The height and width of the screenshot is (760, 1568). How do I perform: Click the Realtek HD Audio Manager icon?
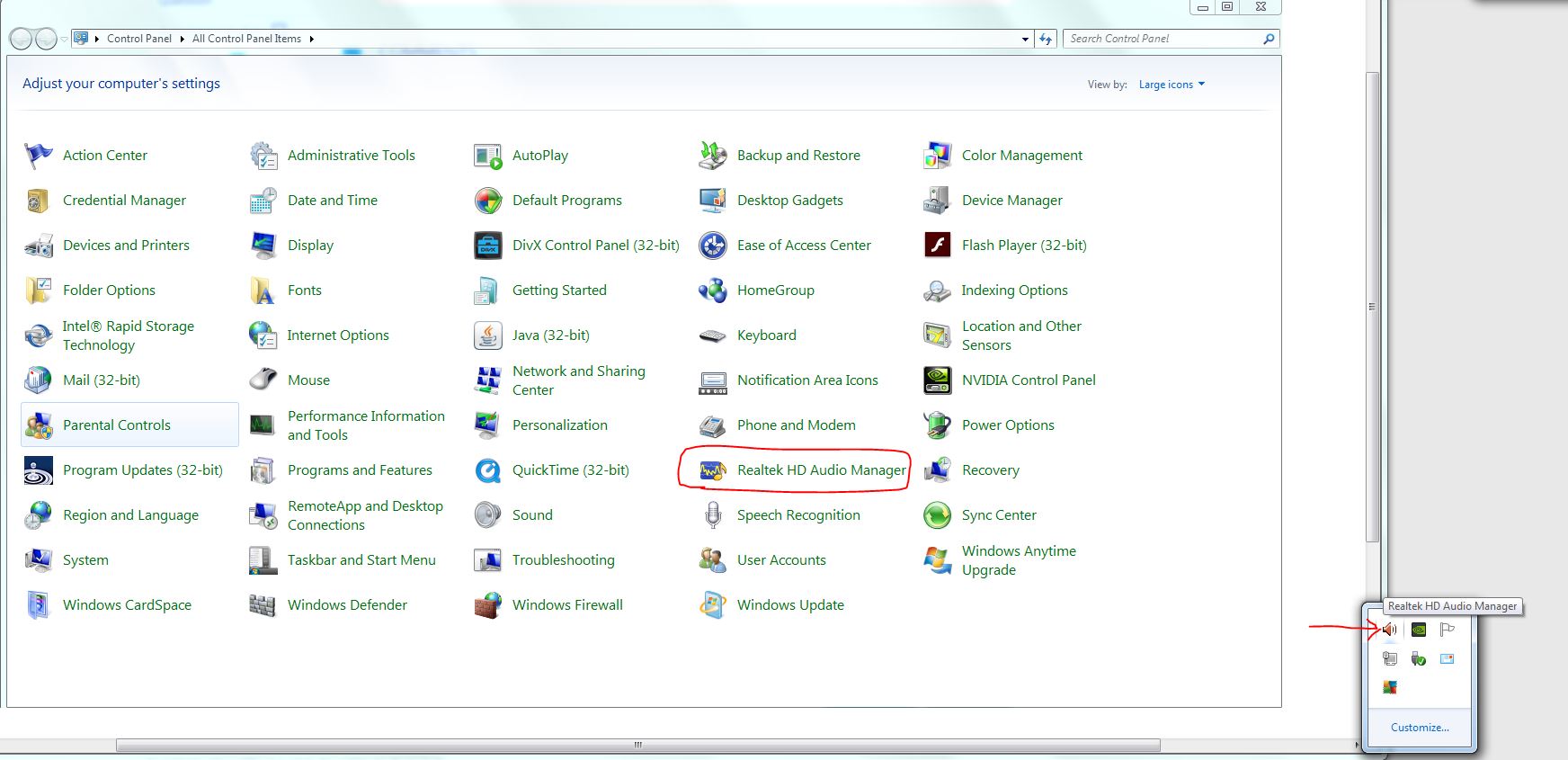coord(712,470)
